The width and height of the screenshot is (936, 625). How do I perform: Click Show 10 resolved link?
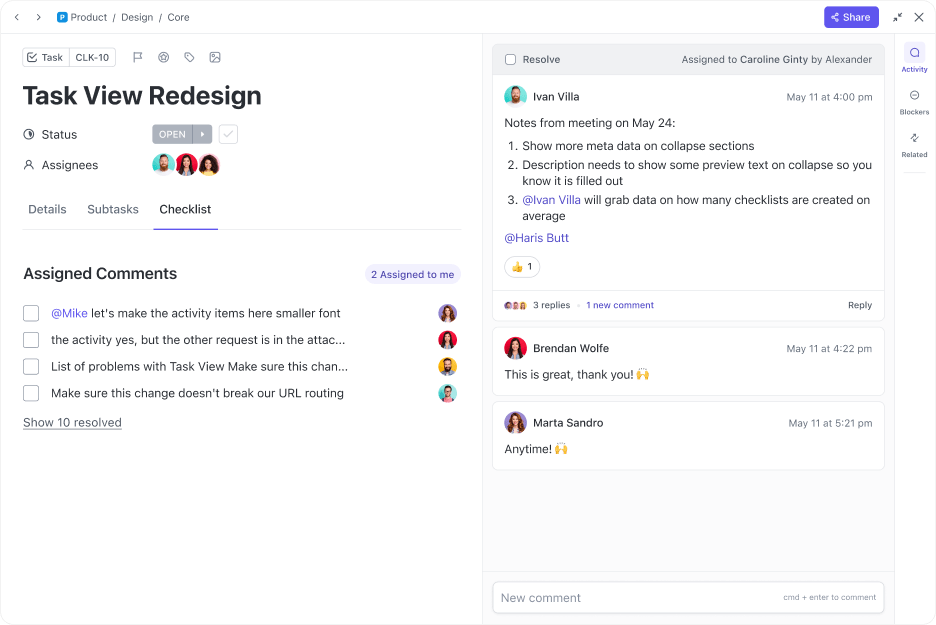coord(72,422)
